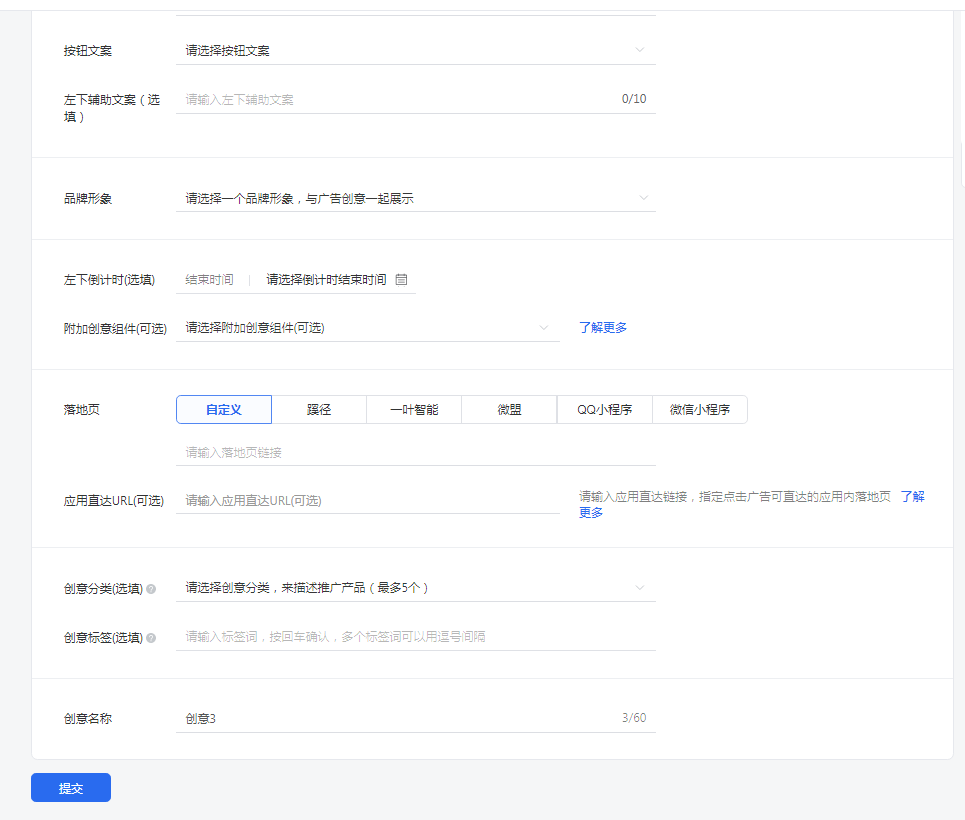Click the 应用直达URL input field
965x820 pixels.
[367, 501]
